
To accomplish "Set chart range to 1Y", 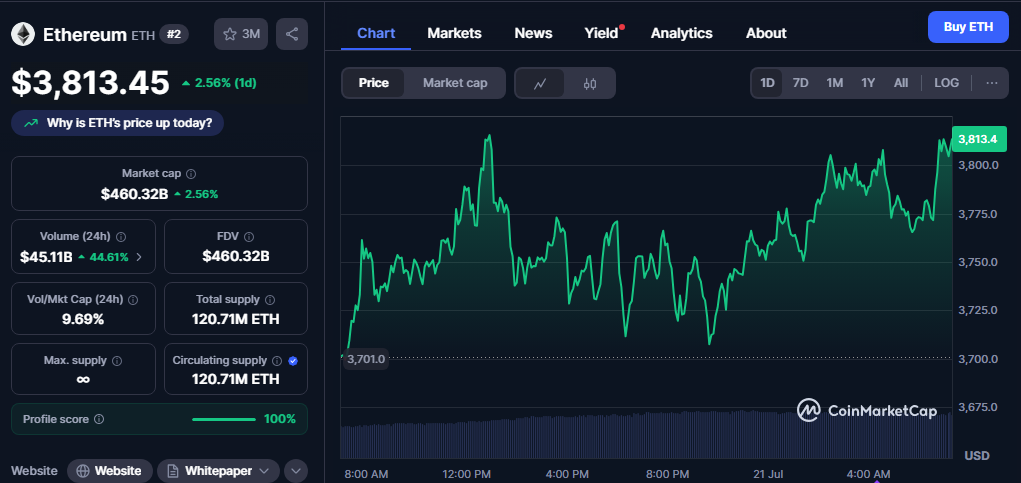I will 868,83.
